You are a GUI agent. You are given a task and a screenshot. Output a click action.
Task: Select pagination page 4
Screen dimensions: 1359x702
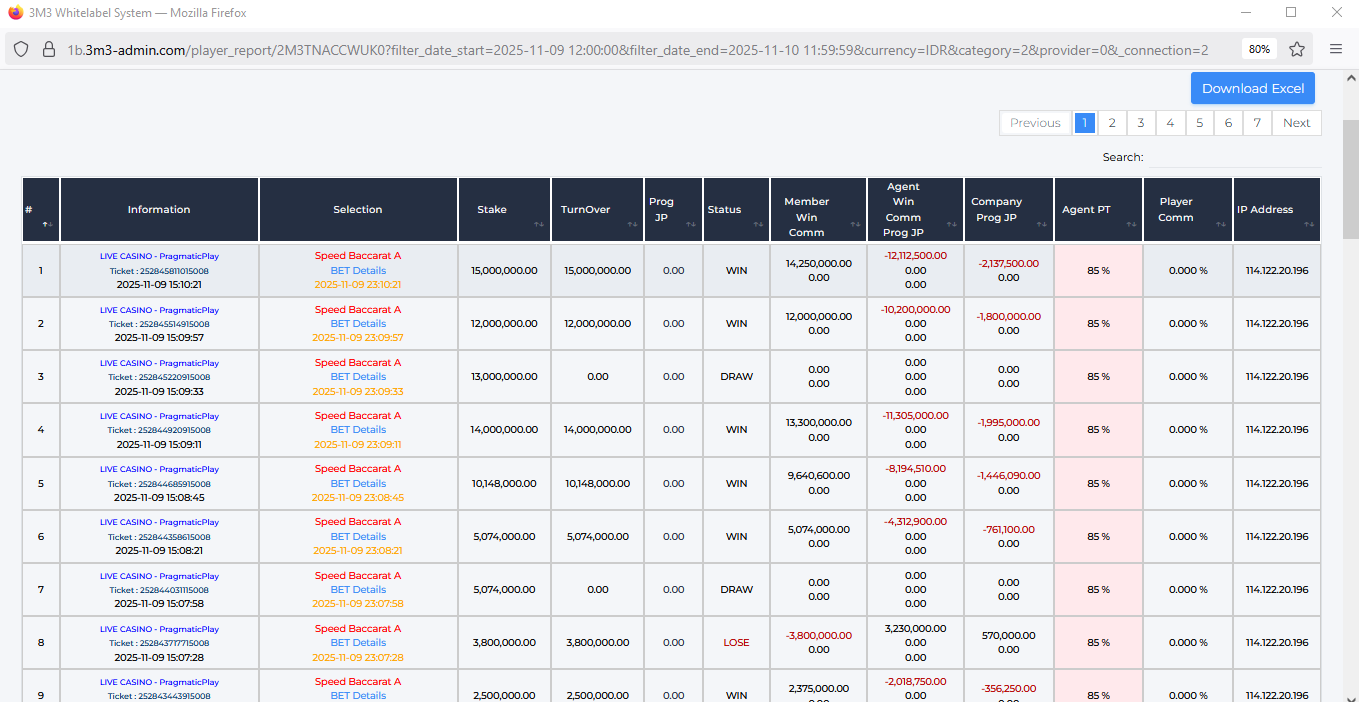point(1170,123)
